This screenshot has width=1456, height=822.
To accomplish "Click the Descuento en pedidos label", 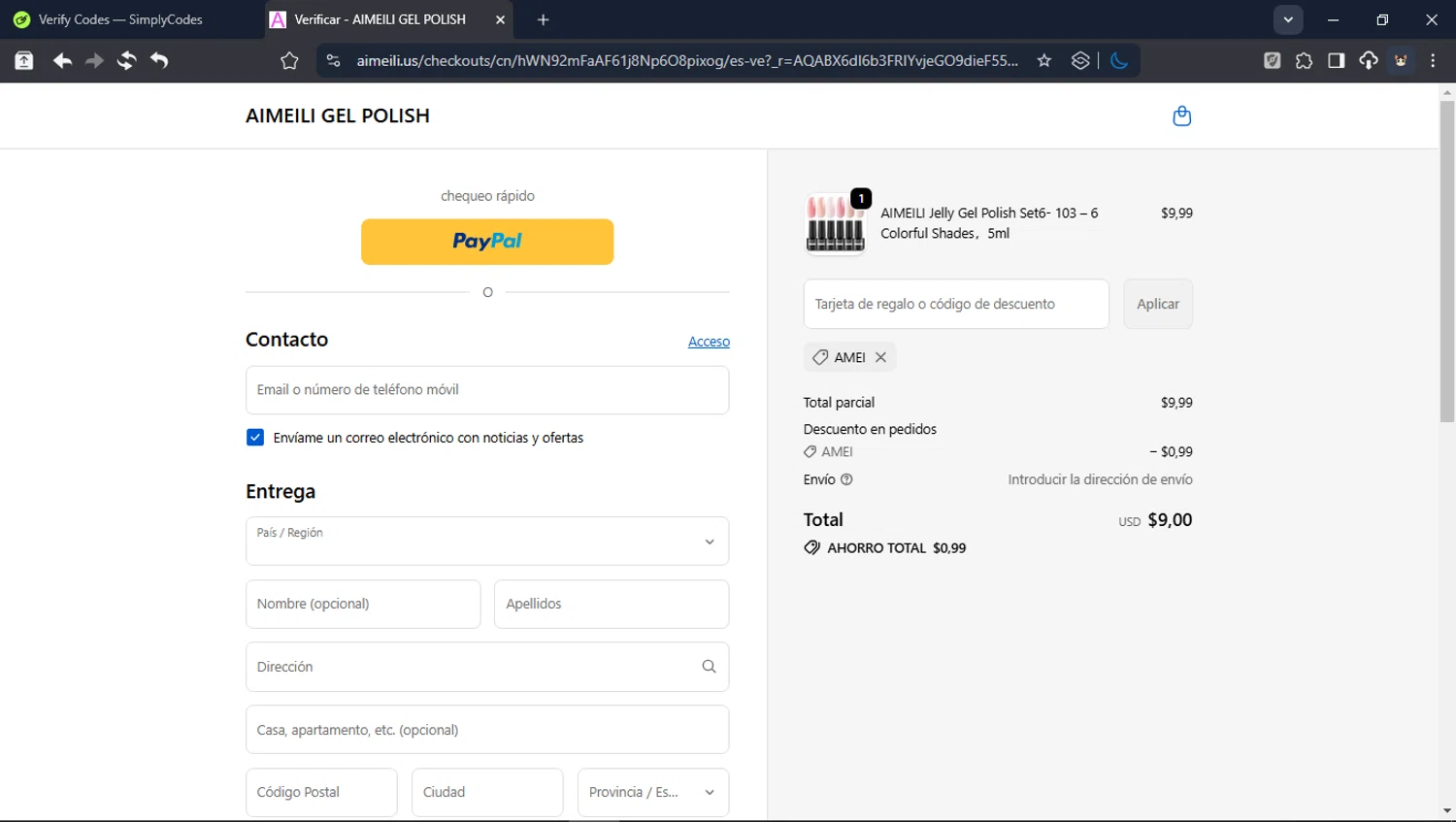I will click(x=870, y=429).
